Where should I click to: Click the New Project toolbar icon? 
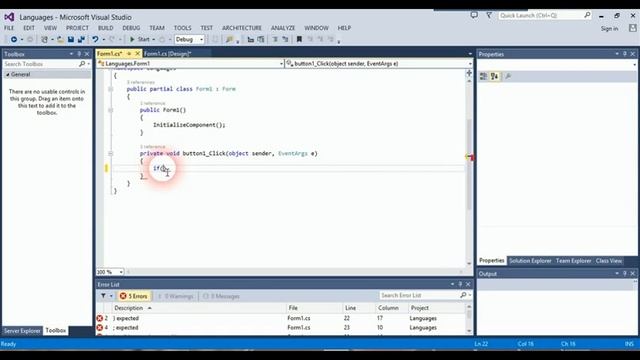[44, 40]
